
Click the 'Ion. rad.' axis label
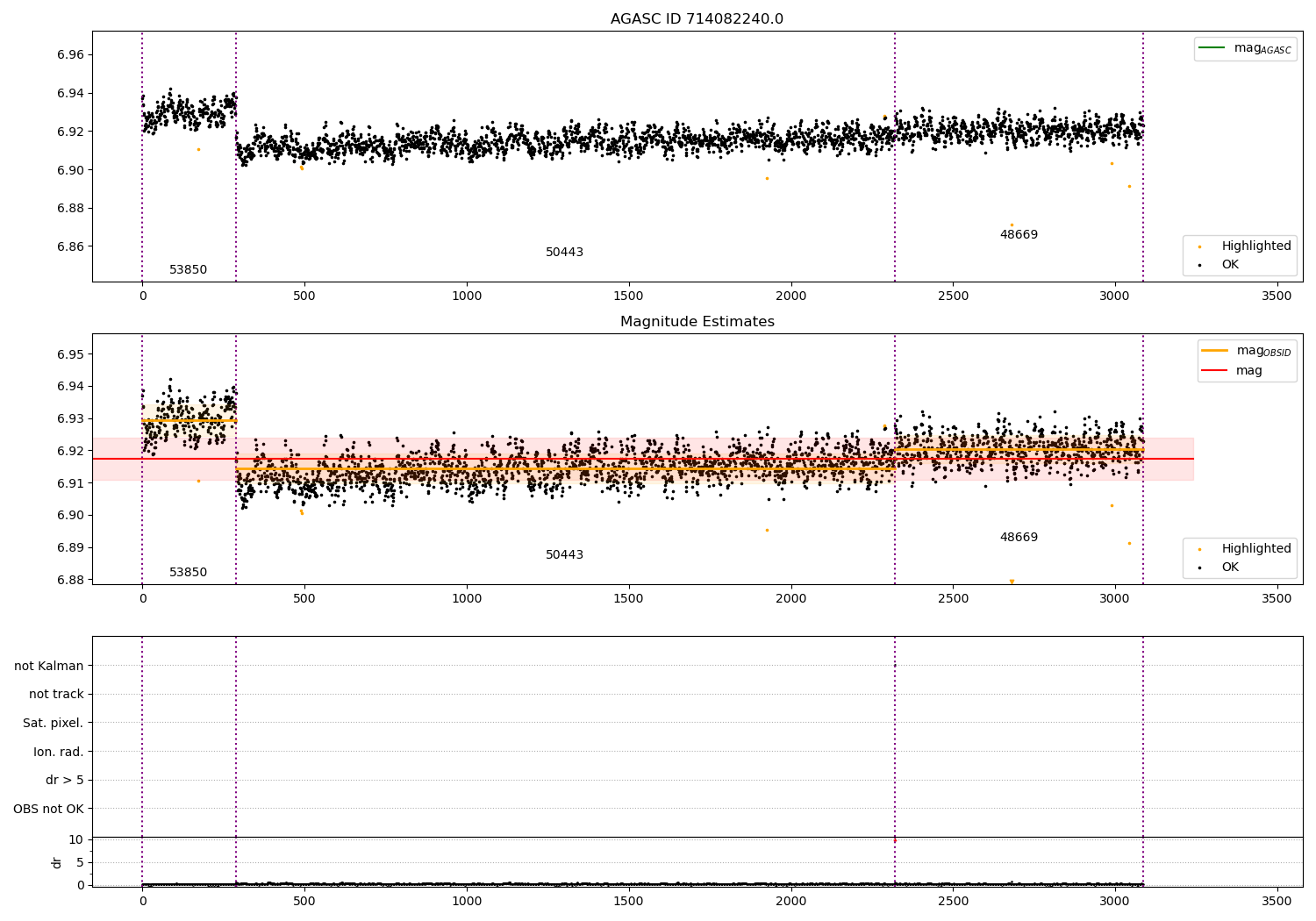tap(59, 752)
